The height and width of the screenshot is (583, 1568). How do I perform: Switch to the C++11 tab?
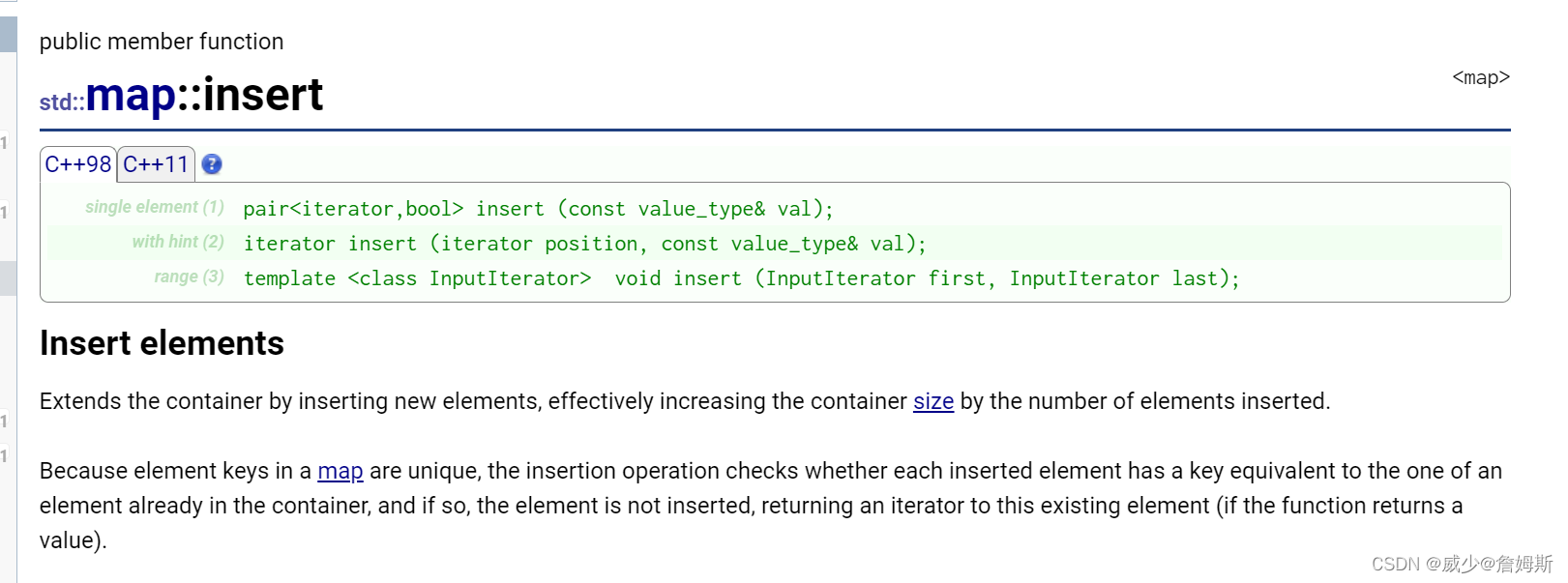156,164
